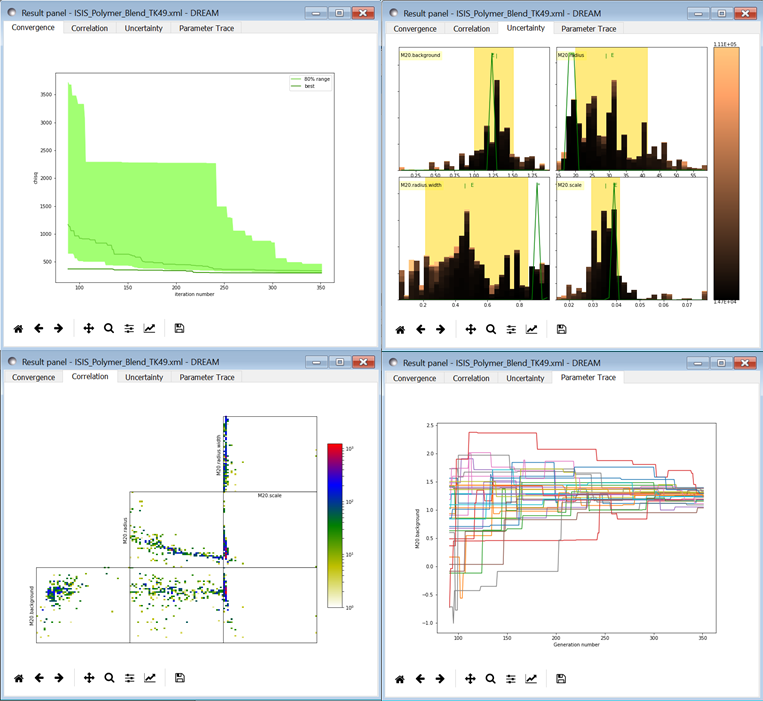Select Zoom tool in bottom-left Correlation panel
This screenshot has height=701, width=763.
point(109,678)
